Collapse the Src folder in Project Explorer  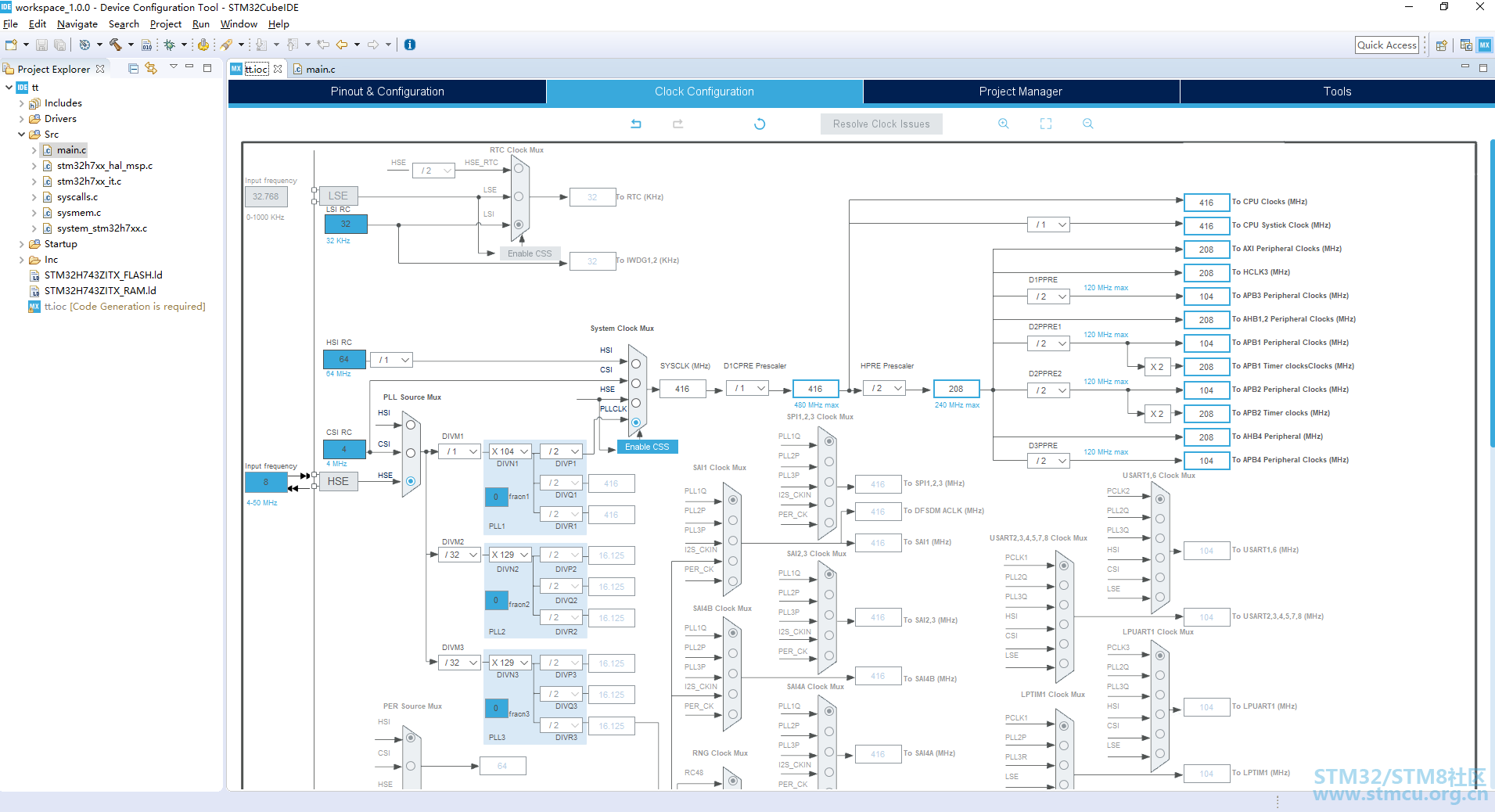click(21, 135)
